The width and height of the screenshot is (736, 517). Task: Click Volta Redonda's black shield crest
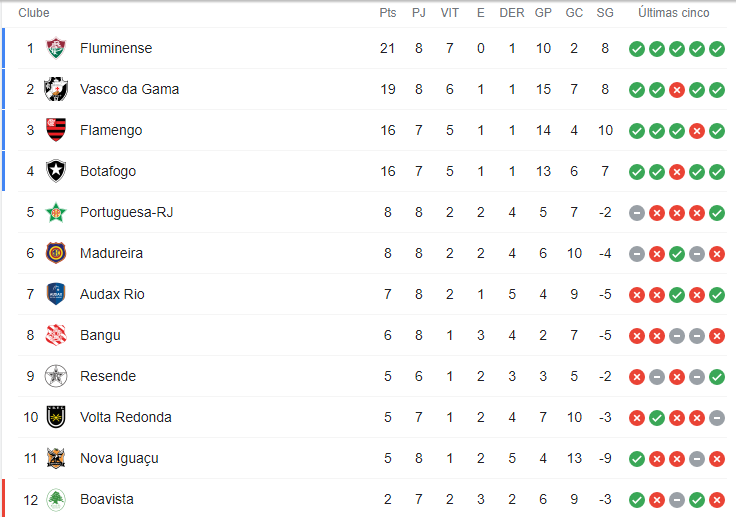coord(56,417)
